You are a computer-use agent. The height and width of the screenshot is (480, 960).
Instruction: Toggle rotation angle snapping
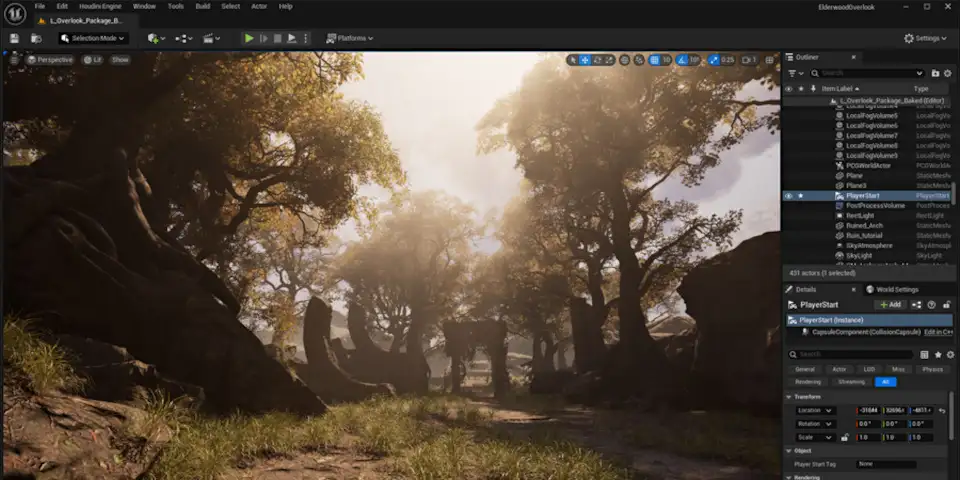click(x=682, y=60)
